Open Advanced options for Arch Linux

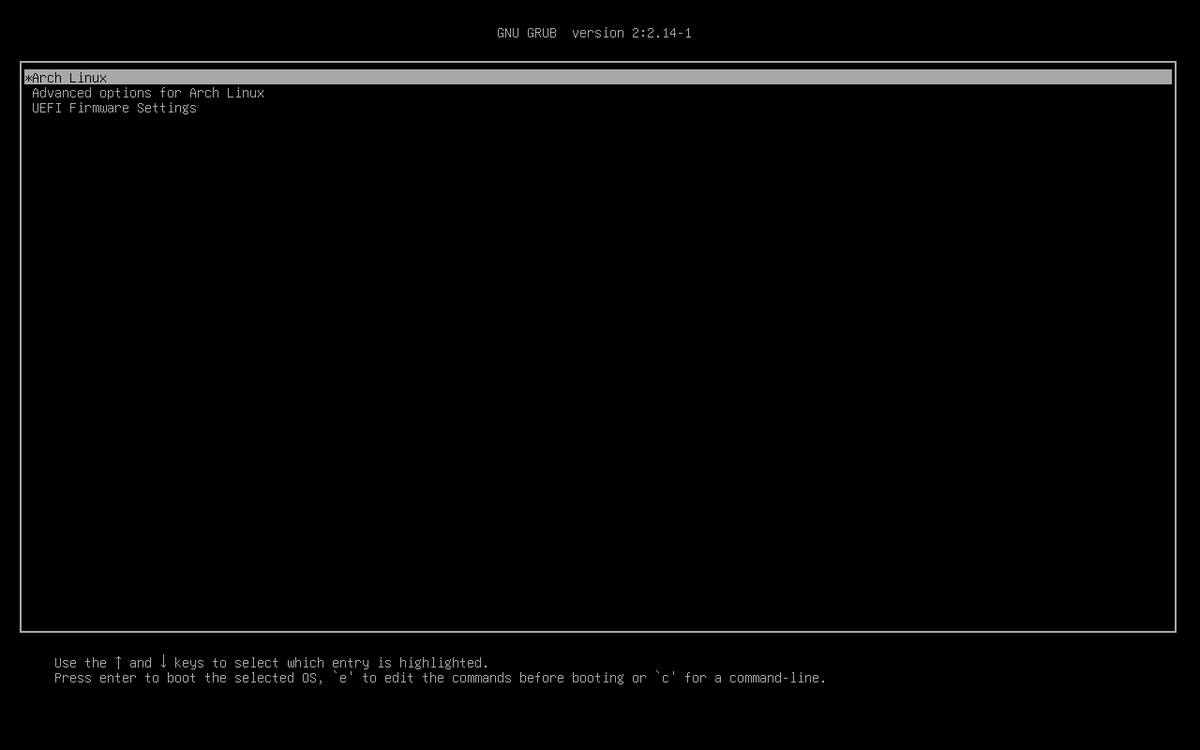click(148, 93)
